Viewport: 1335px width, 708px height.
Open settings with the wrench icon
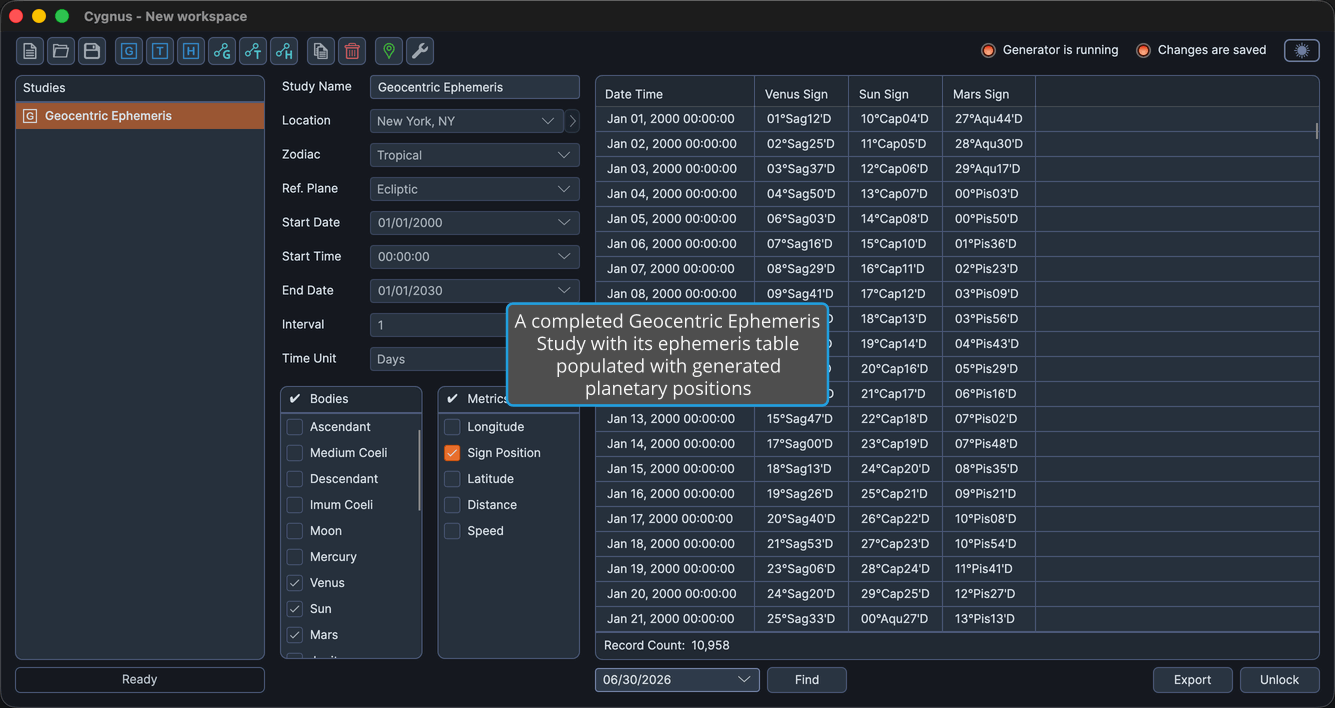420,51
